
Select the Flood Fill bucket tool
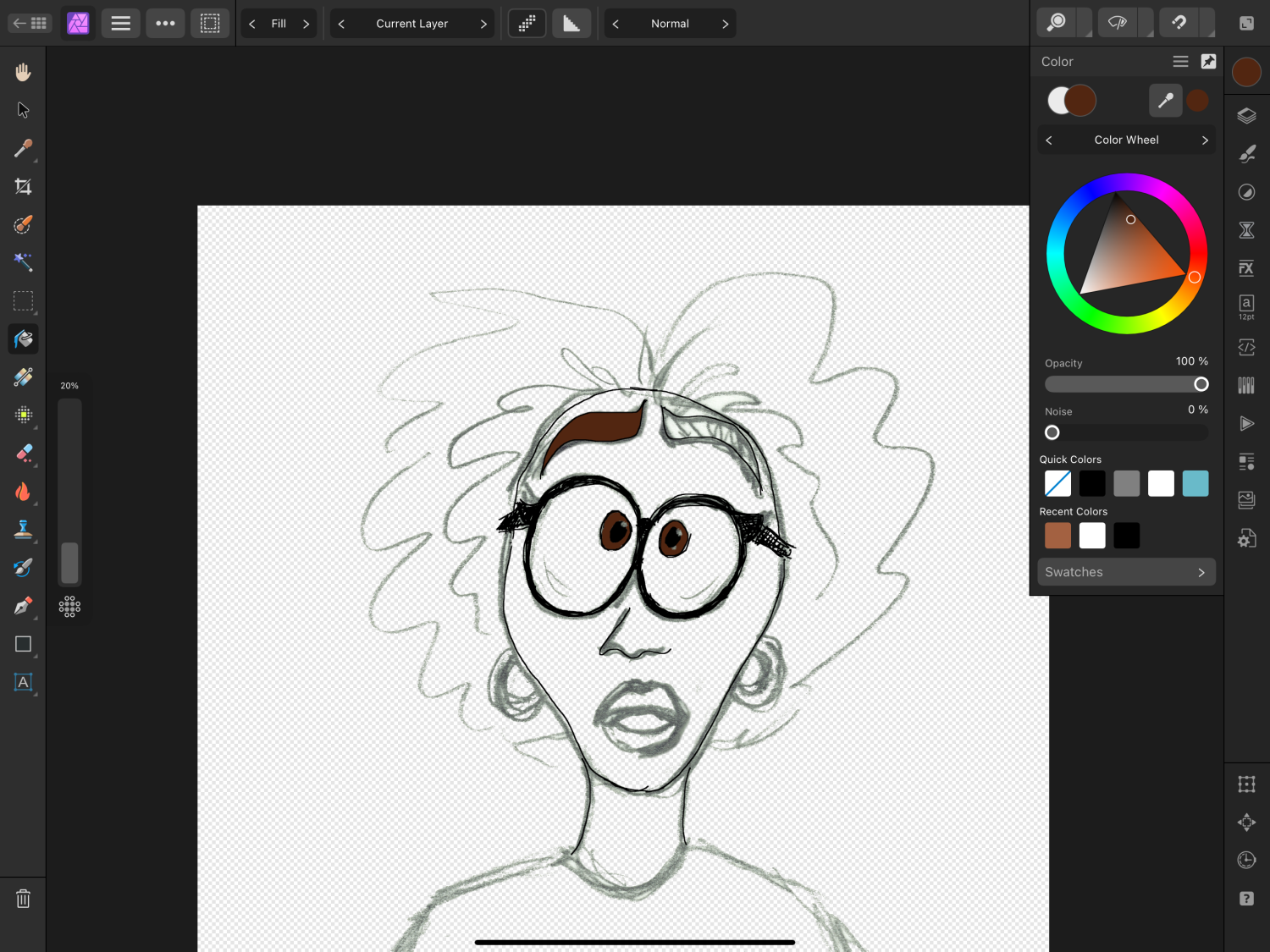pyautogui.click(x=23, y=339)
